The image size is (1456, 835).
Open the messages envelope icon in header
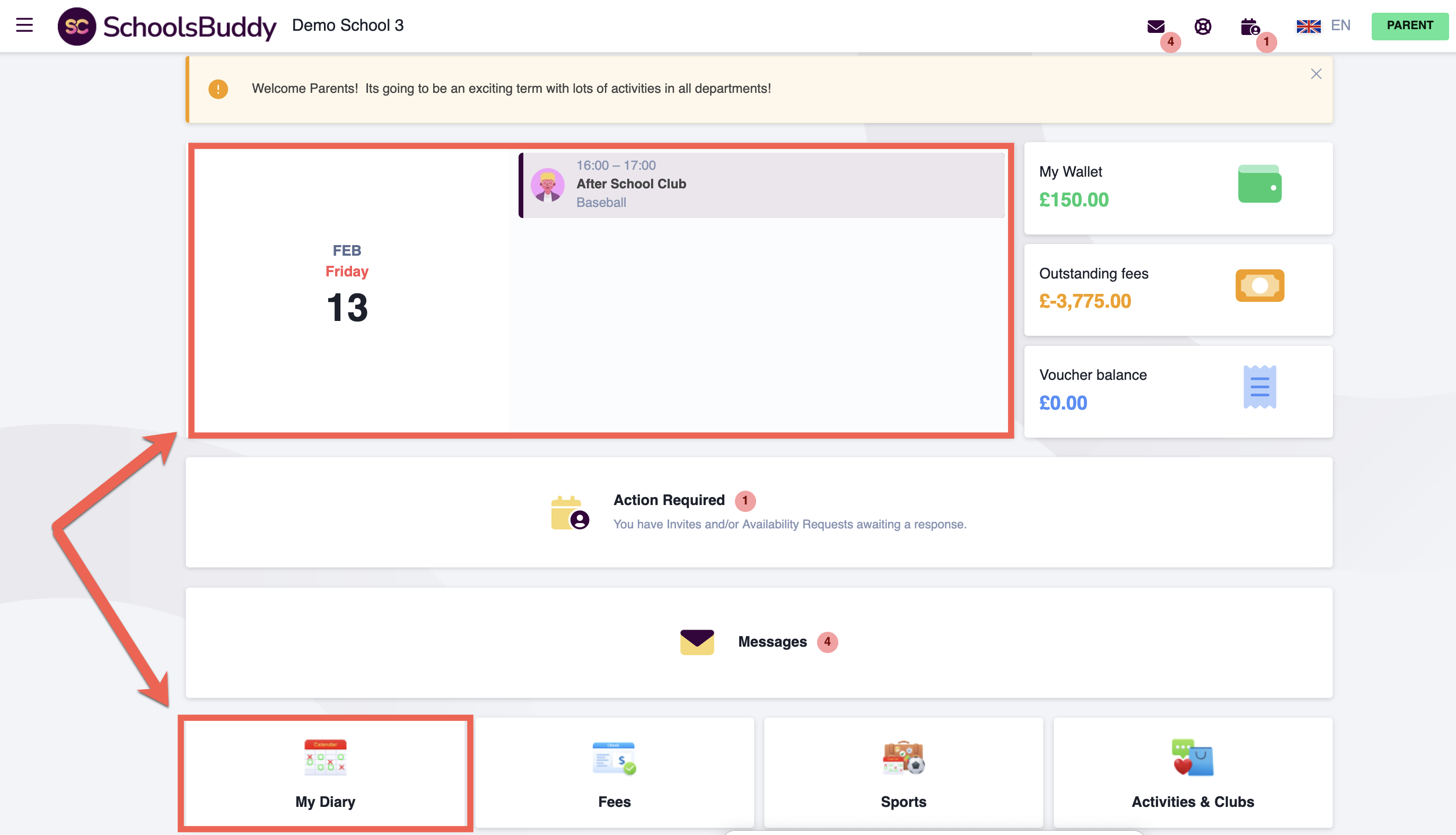1155,27
